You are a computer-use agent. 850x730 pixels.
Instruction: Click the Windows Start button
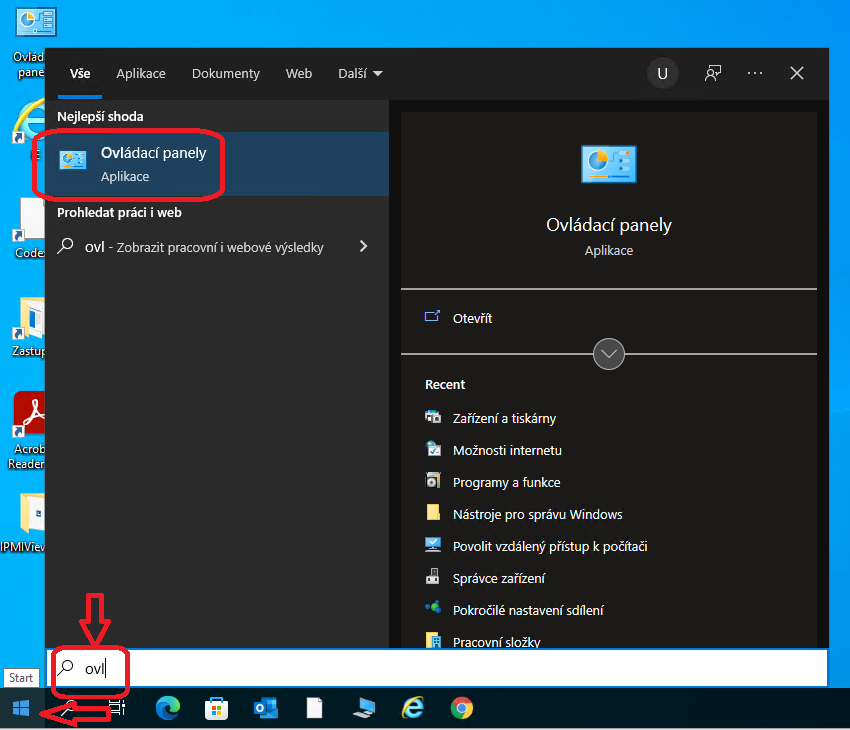21,708
